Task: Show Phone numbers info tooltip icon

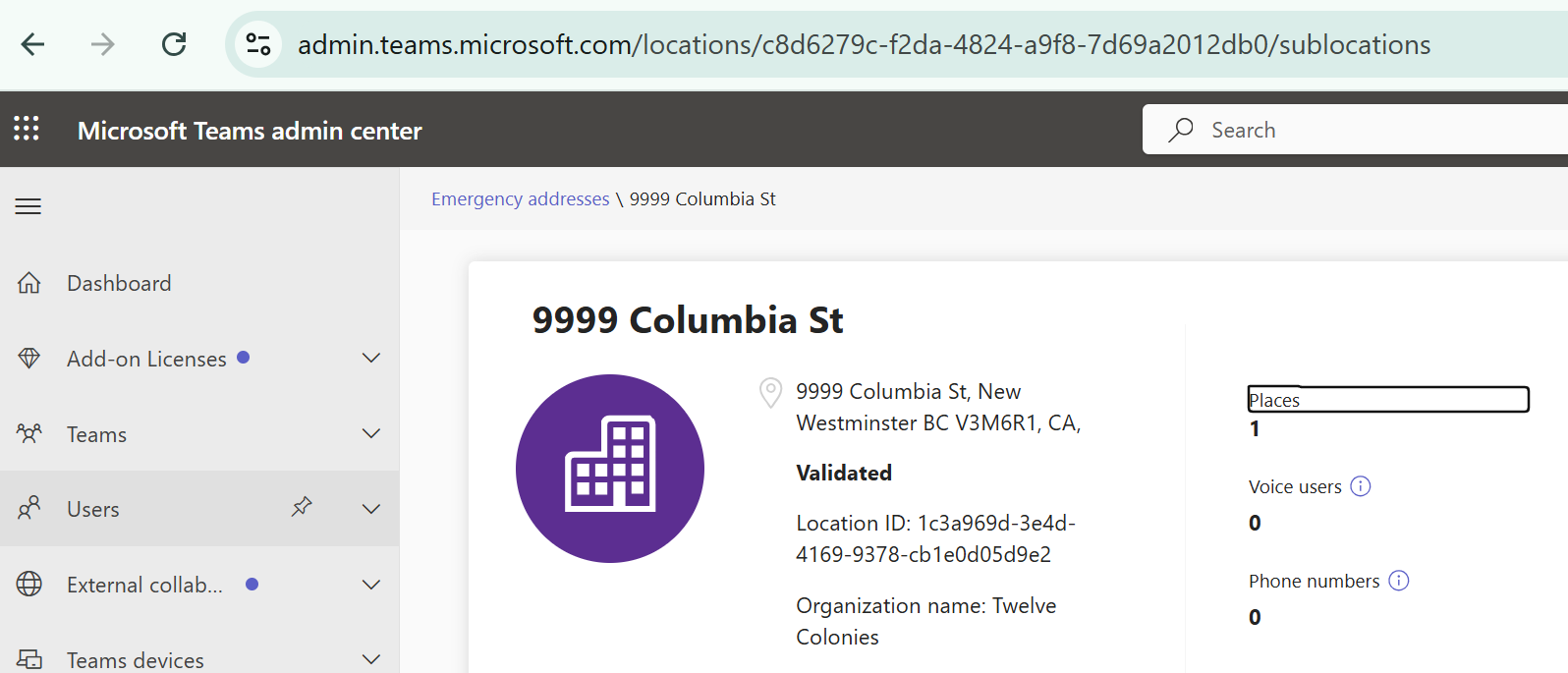Action: pos(1399,581)
